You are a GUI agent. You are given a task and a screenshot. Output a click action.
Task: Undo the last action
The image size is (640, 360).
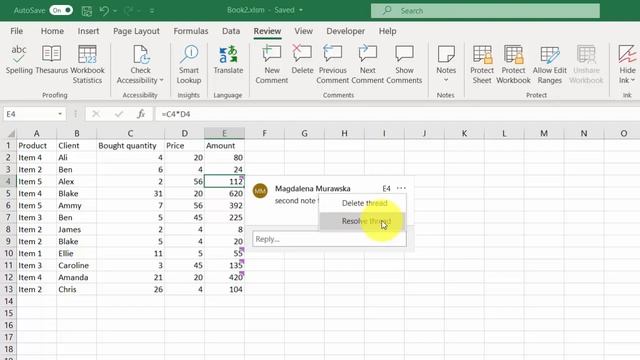click(x=104, y=11)
